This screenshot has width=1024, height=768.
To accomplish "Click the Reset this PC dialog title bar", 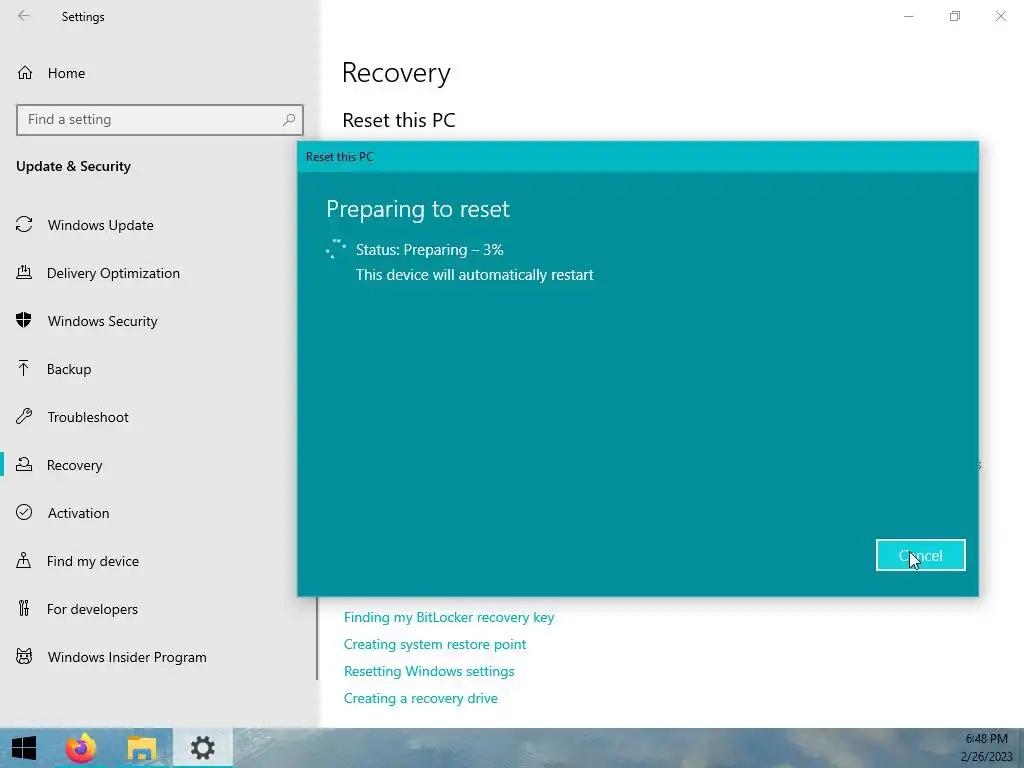I will coord(637,157).
